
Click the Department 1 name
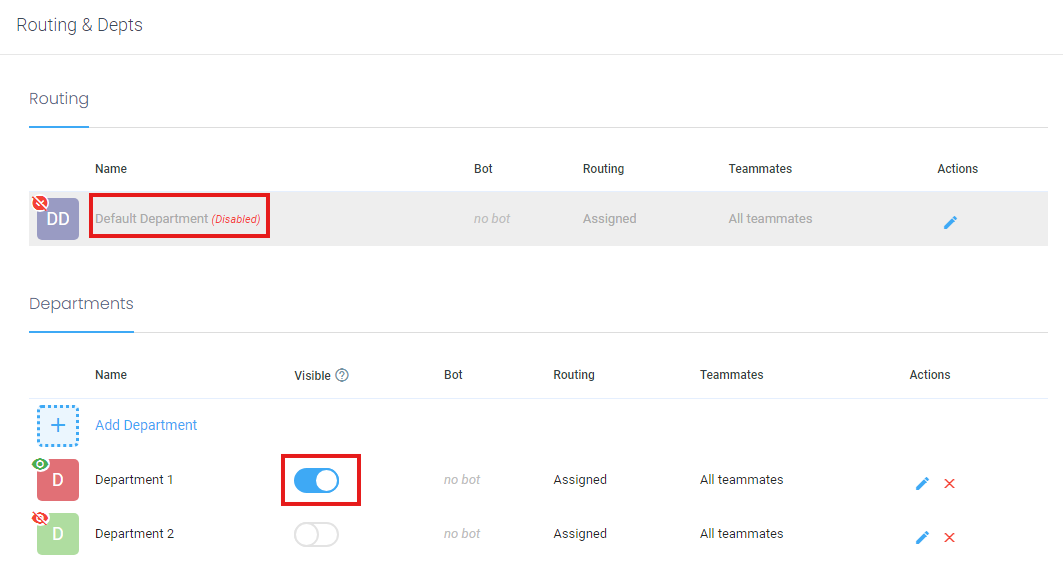pos(134,480)
